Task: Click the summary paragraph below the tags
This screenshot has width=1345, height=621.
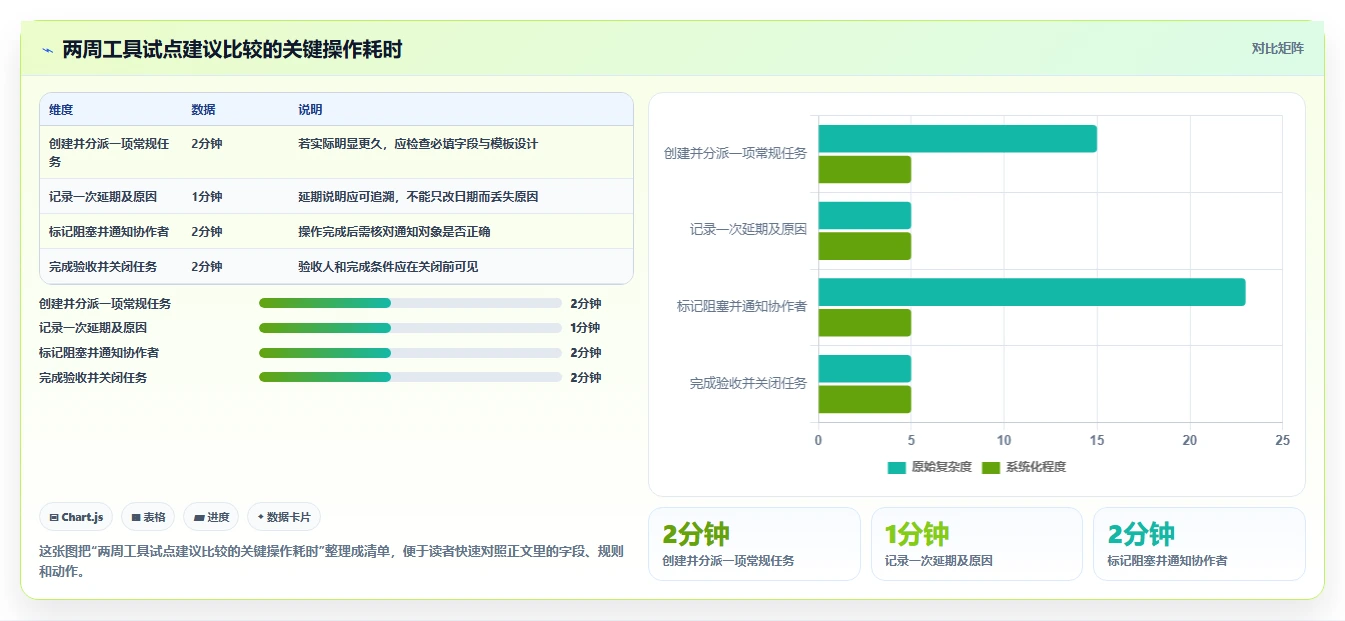Action: point(331,561)
